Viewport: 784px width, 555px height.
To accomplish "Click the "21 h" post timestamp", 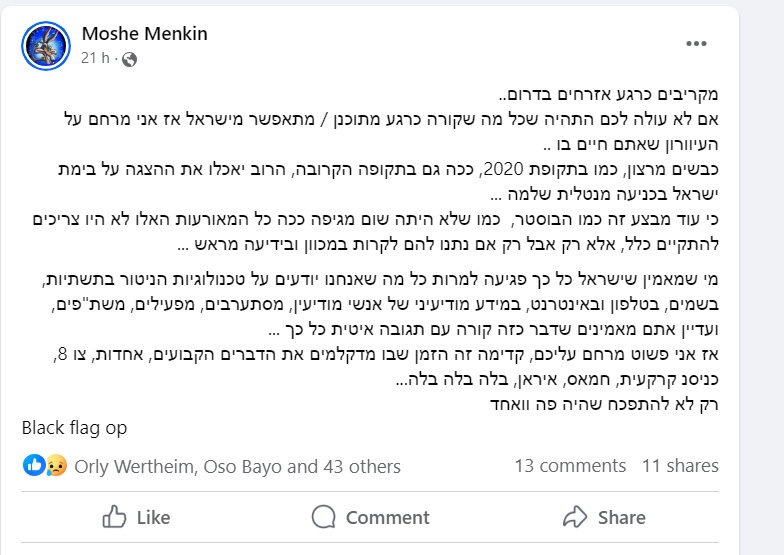I will pos(96,59).
